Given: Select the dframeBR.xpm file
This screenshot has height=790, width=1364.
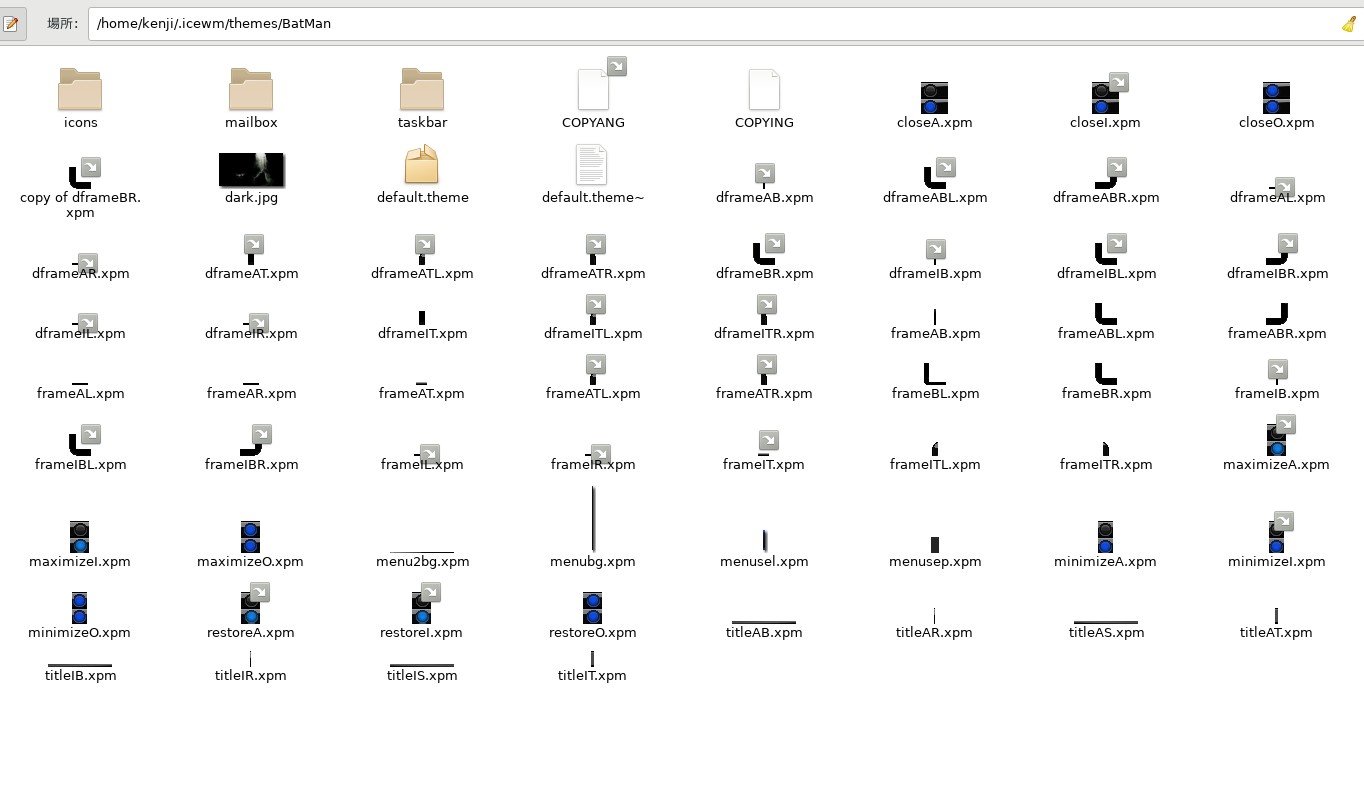Looking at the screenshot, I should pyautogui.click(x=764, y=250).
